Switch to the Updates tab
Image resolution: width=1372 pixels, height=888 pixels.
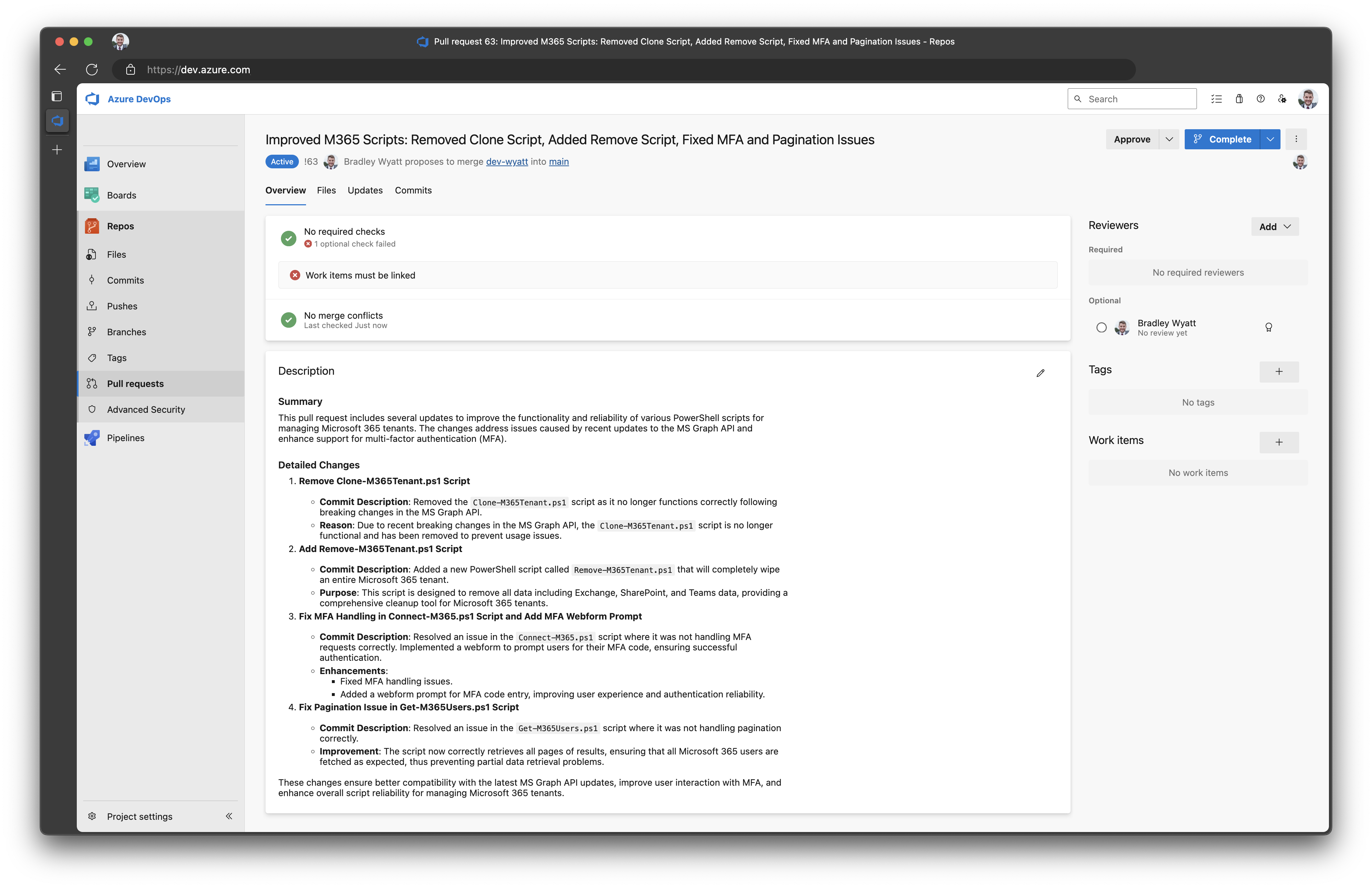point(365,190)
